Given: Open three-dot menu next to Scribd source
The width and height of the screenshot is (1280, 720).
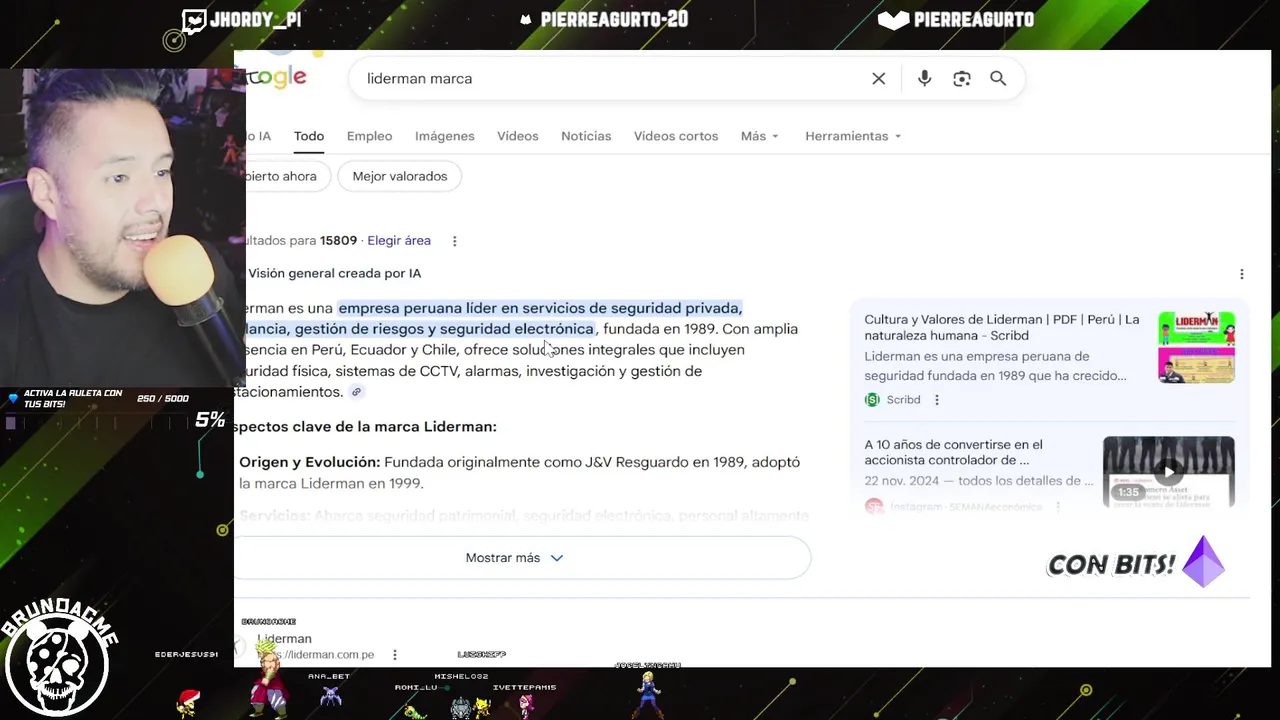Looking at the screenshot, I should [x=937, y=400].
